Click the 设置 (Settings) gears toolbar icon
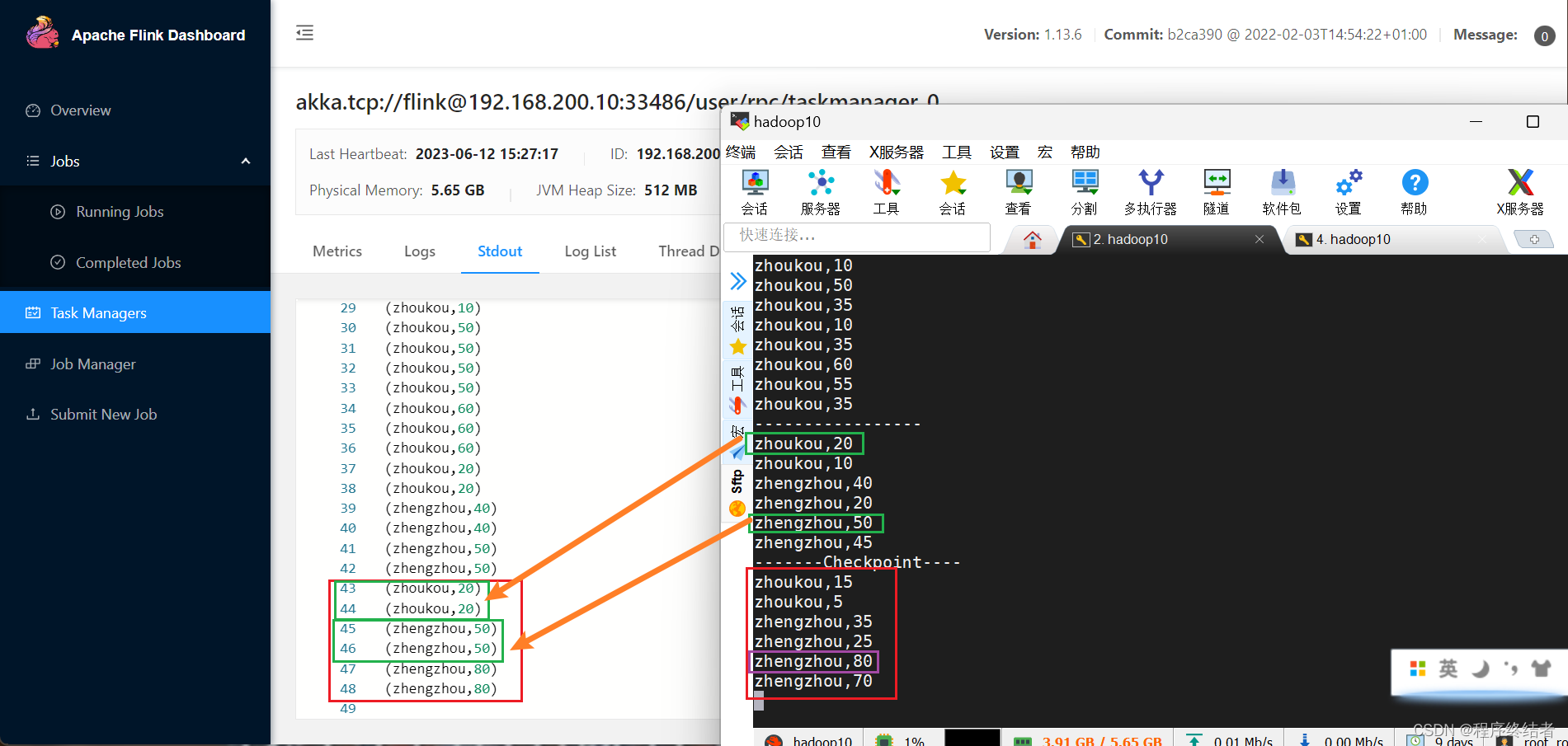The image size is (1568, 746). tap(1349, 192)
